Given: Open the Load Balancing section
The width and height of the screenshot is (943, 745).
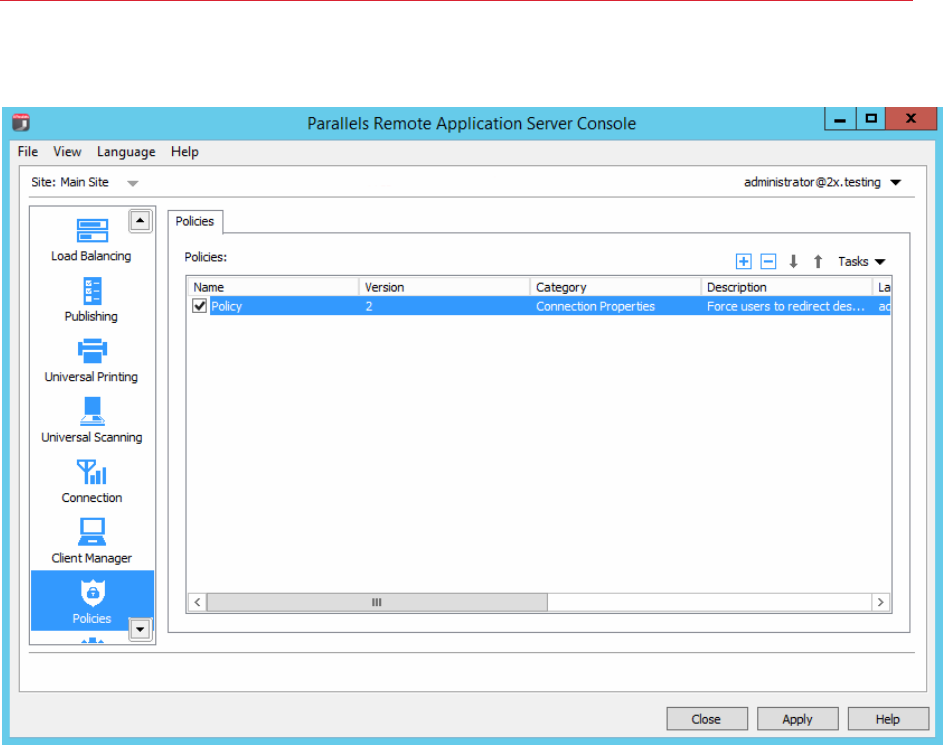Looking at the screenshot, I should (x=91, y=240).
